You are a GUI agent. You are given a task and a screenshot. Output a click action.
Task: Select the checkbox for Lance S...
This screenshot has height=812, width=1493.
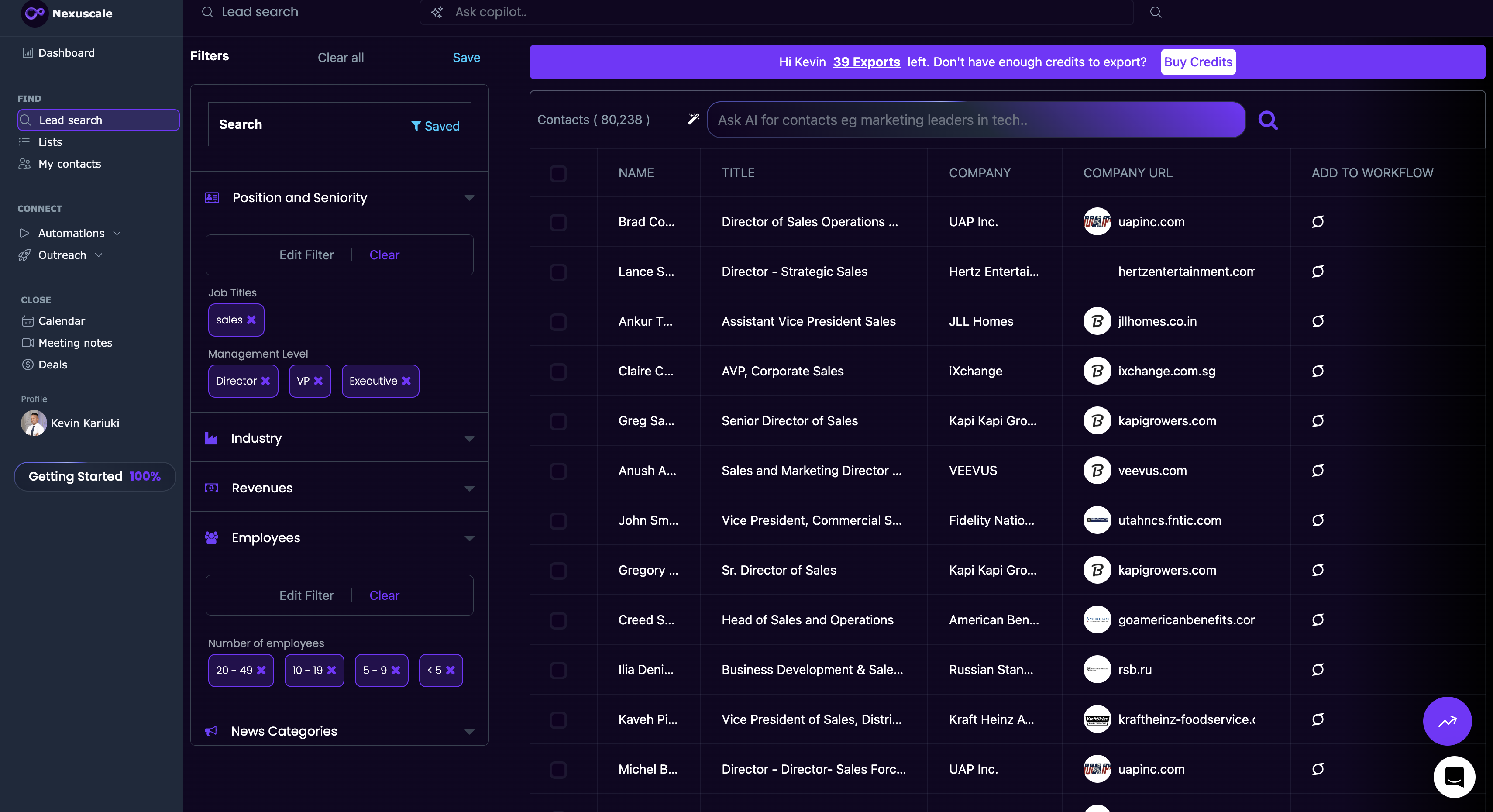point(558,272)
